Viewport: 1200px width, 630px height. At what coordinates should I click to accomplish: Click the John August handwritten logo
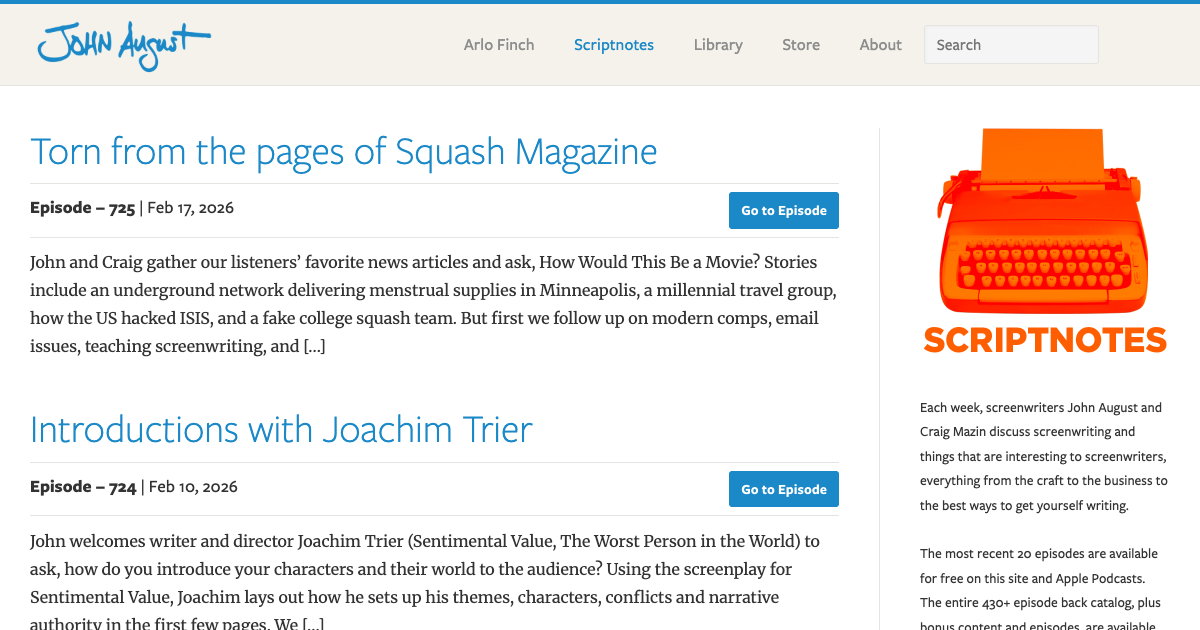coord(123,45)
